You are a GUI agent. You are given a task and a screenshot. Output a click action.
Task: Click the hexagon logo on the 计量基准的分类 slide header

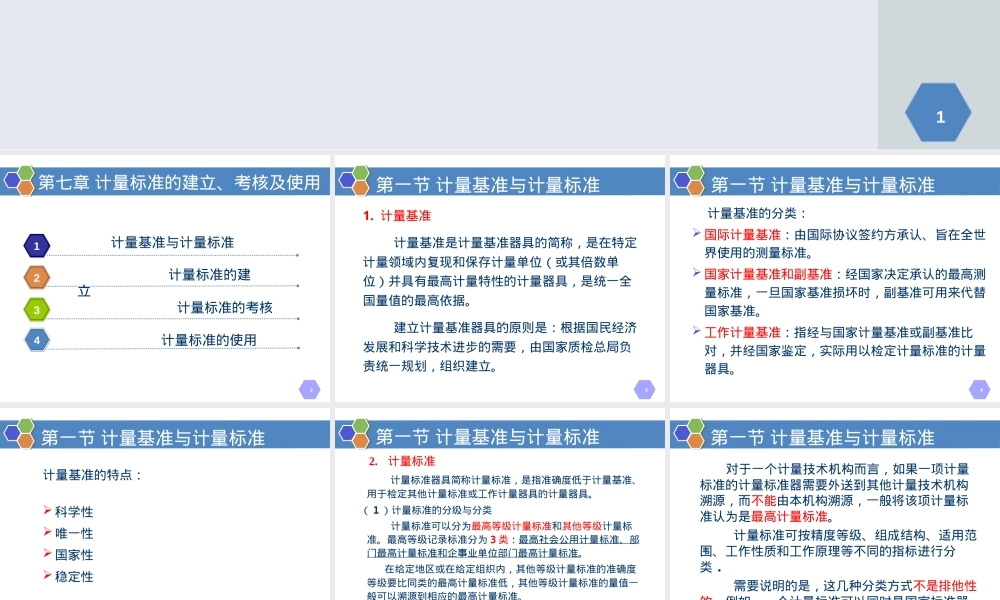point(689,181)
